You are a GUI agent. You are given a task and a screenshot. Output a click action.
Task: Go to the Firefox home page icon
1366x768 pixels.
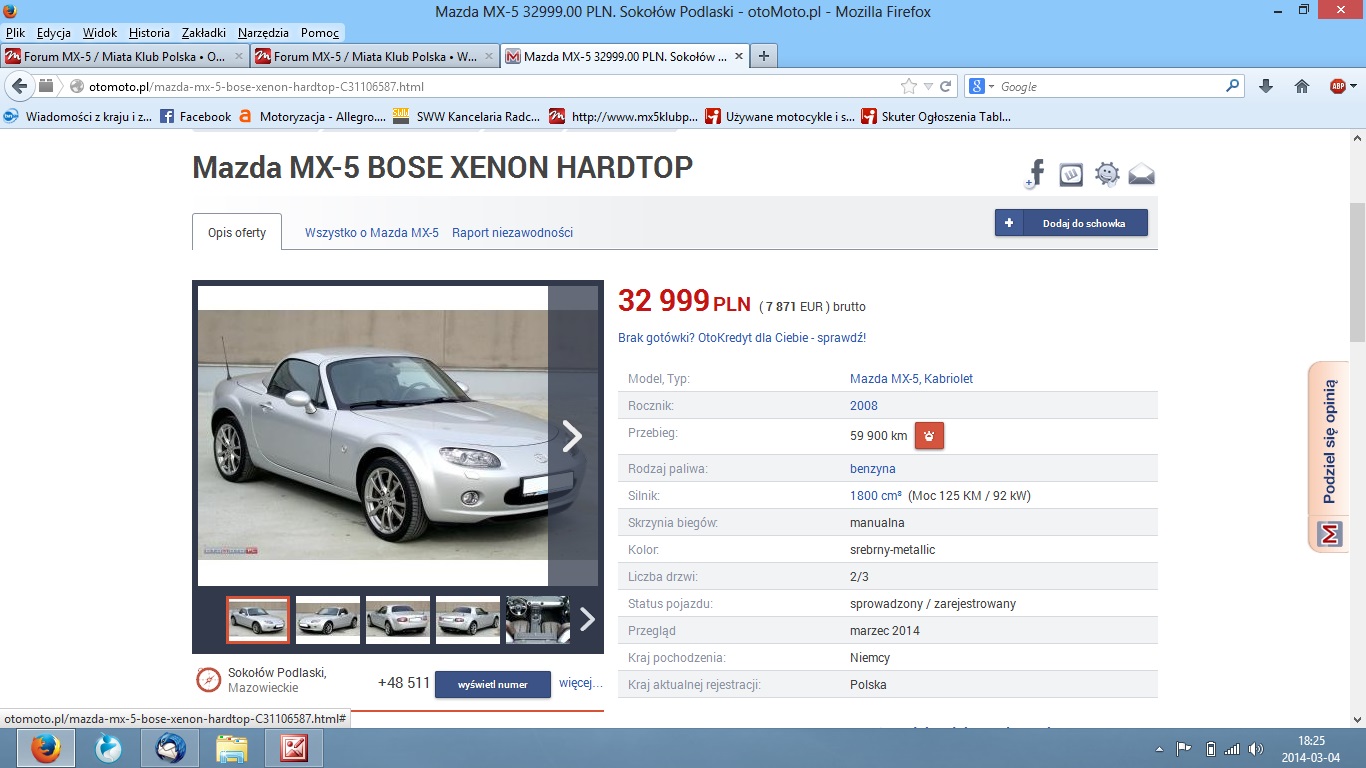pos(1302,87)
